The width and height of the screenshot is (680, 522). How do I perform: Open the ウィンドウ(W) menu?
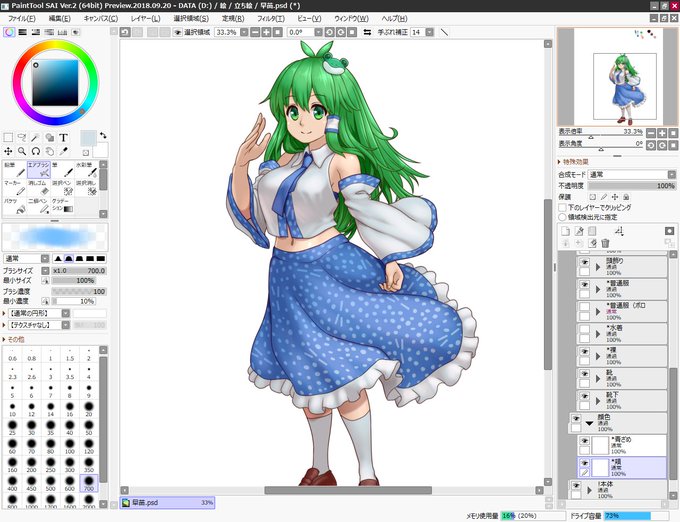(351, 19)
